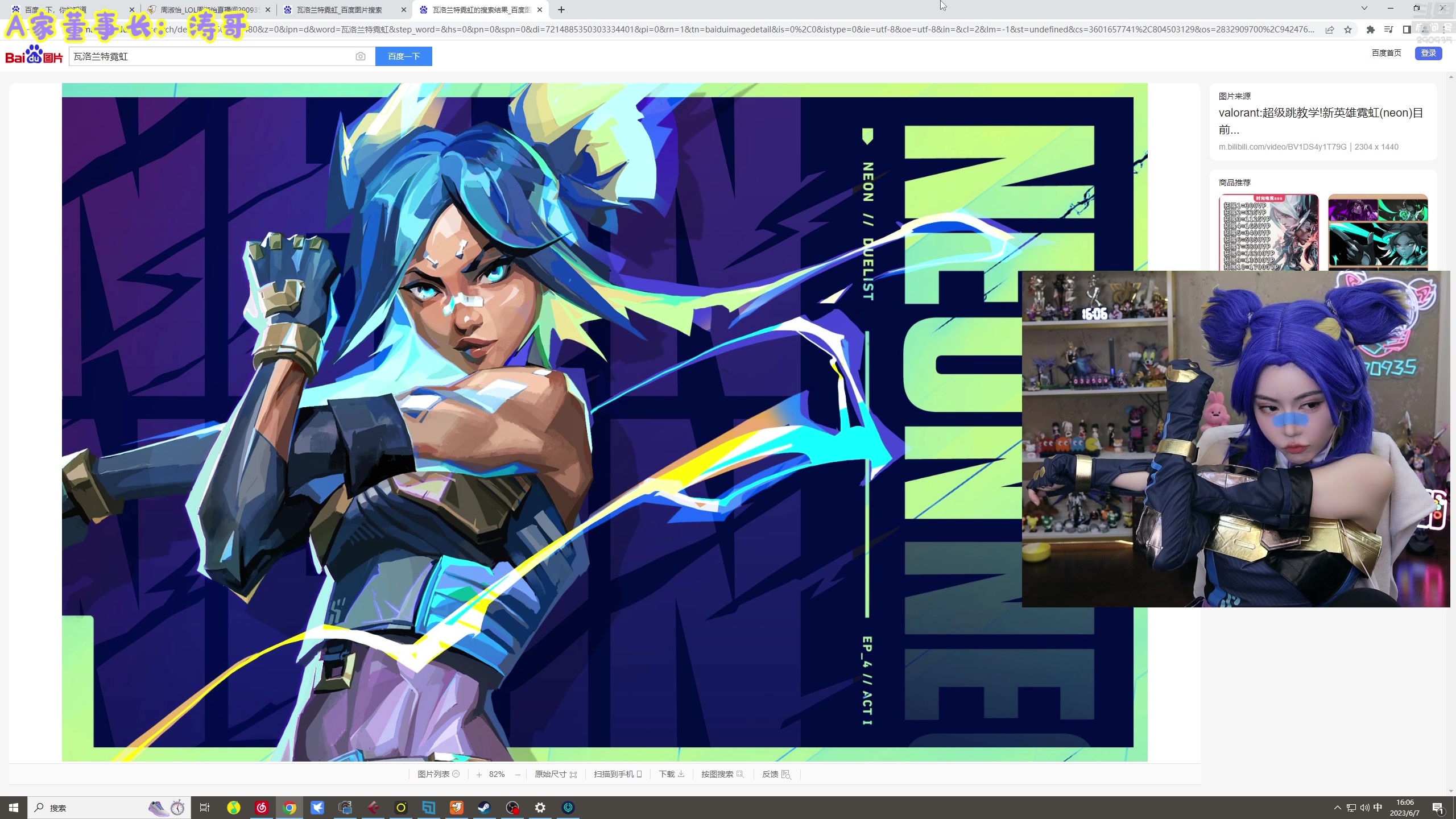Open the camera-monitor capture app on taskbar
This screenshot has width=1456, height=819.
coord(345,808)
